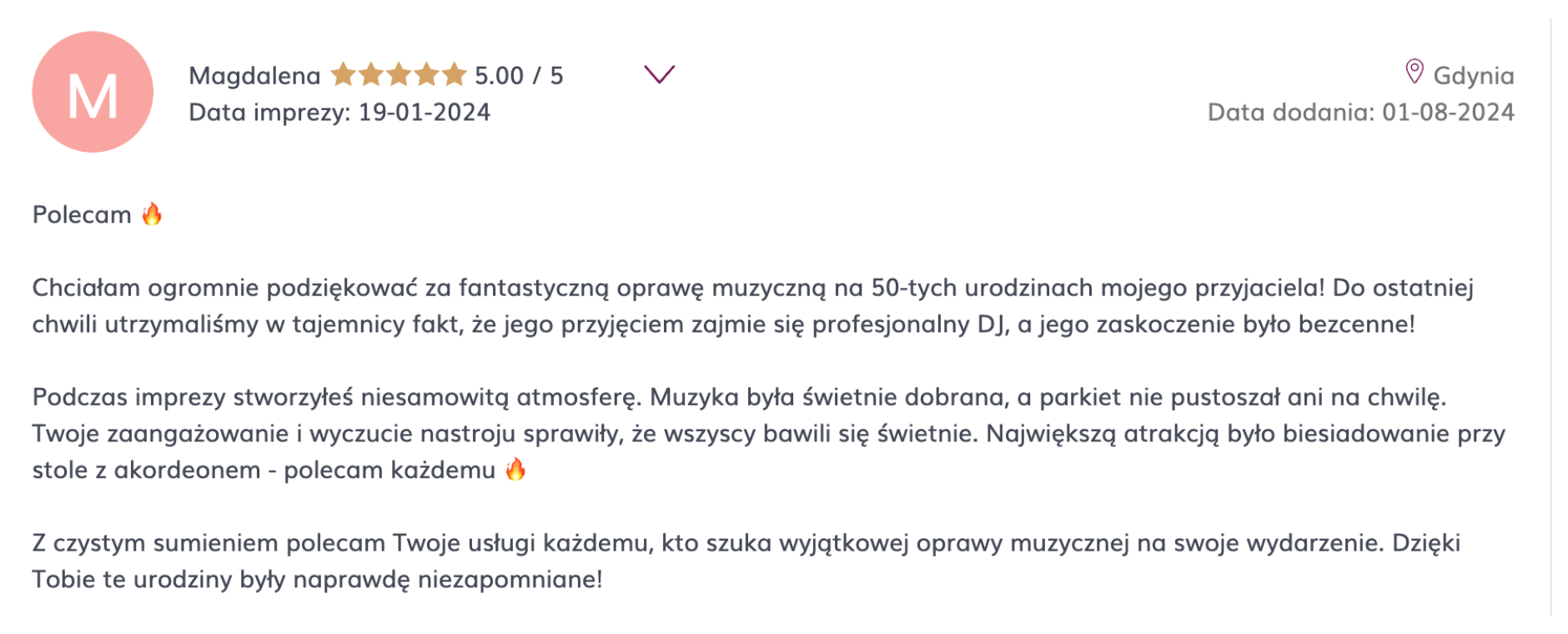
Task: Click the Gdynia location label
Action: [x=1474, y=76]
